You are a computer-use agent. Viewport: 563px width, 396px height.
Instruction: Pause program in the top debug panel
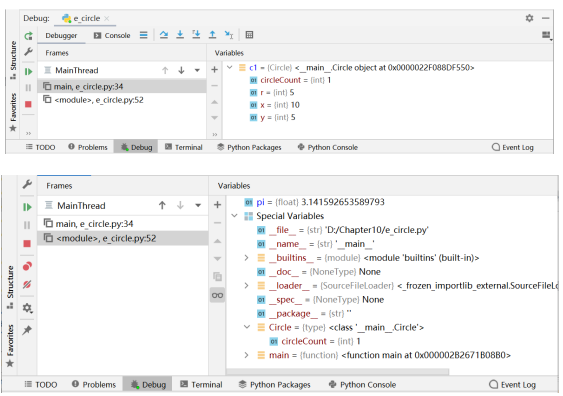(x=28, y=88)
